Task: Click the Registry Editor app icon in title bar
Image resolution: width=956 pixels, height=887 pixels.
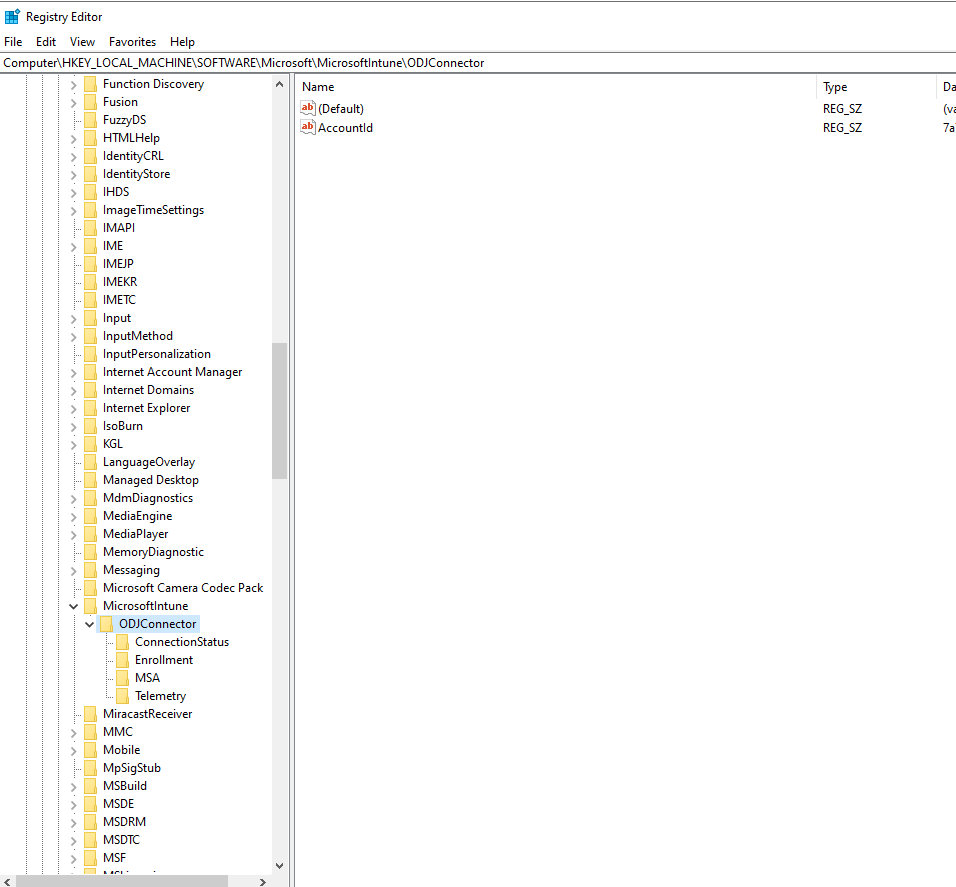Action: click(x=12, y=16)
